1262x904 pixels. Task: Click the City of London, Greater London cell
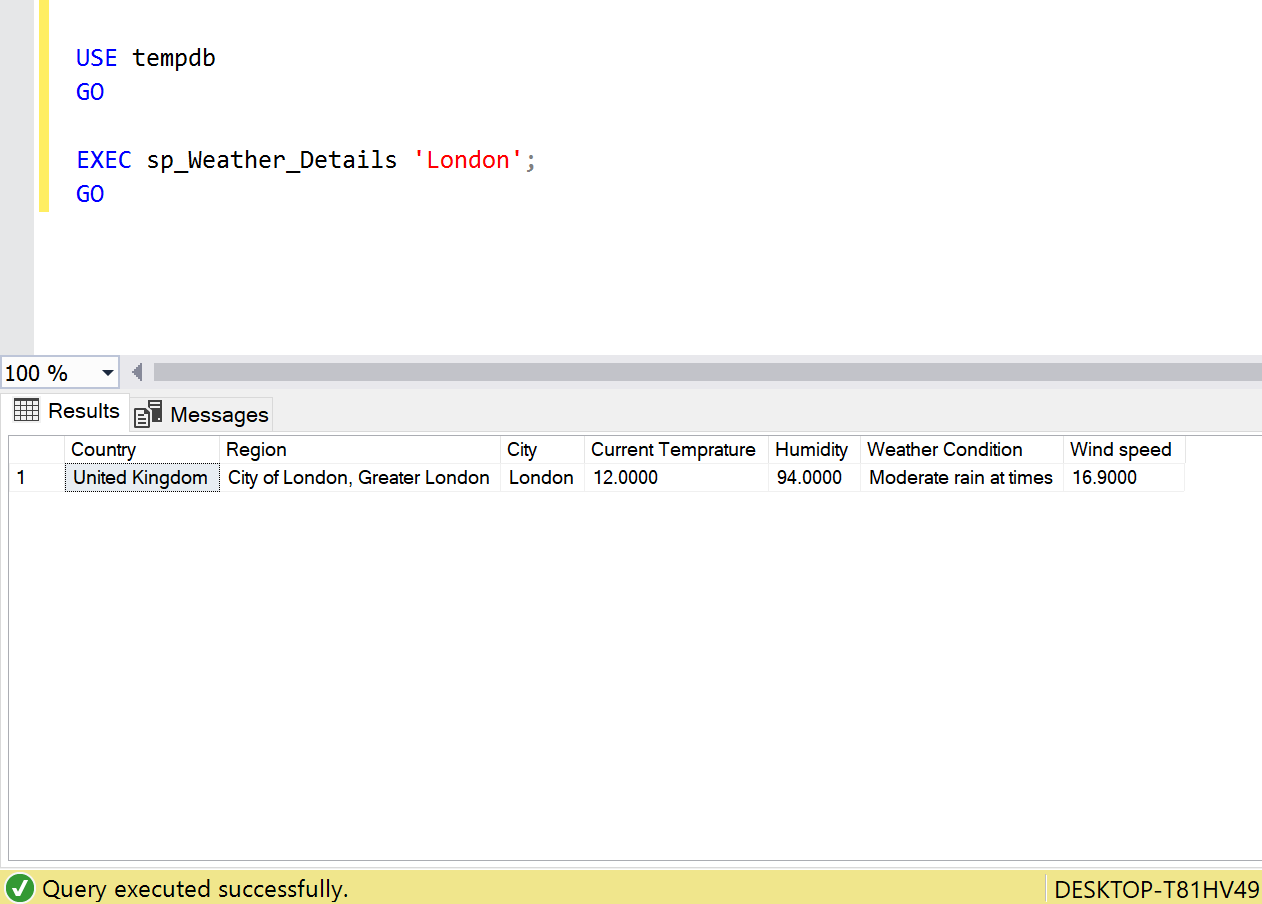click(x=359, y=478)
